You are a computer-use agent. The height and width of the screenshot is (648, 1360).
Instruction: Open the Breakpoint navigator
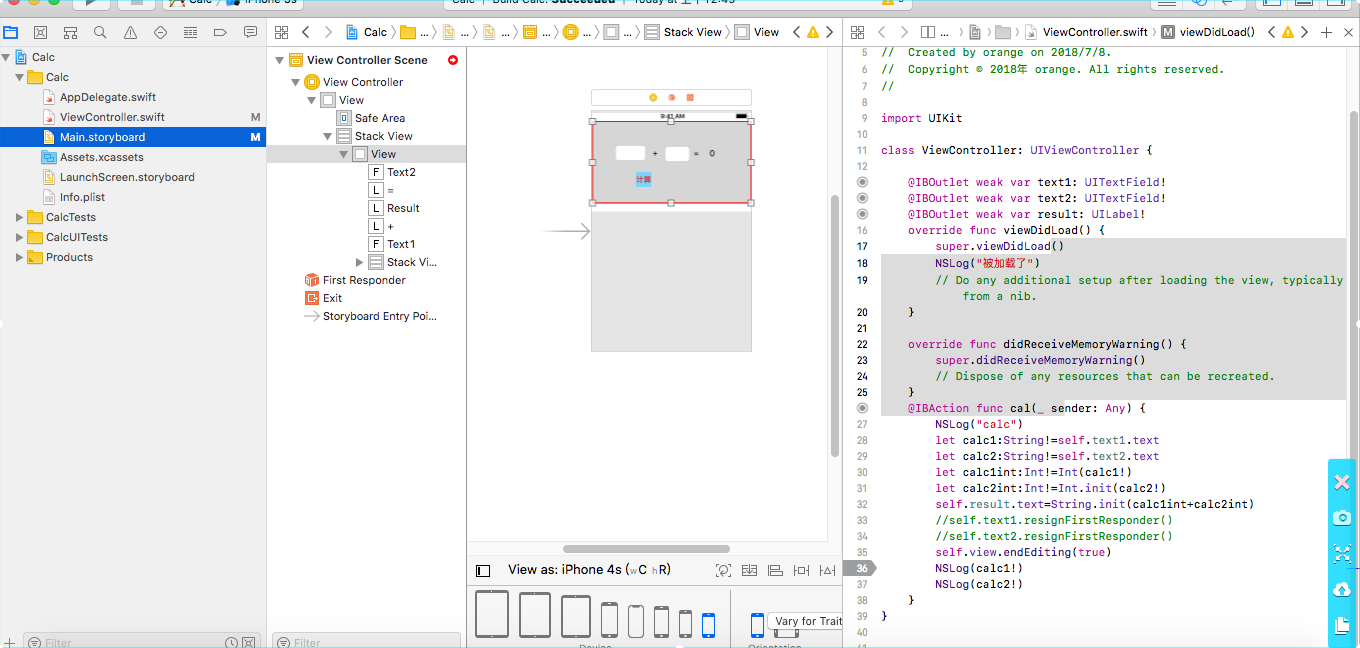pos(221,32)
